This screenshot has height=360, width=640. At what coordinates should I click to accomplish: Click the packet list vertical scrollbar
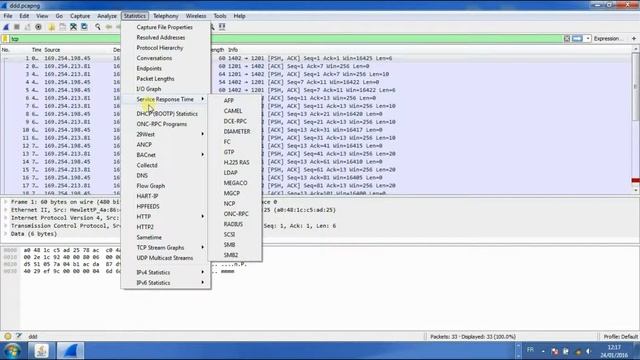(x=636, y=119)
